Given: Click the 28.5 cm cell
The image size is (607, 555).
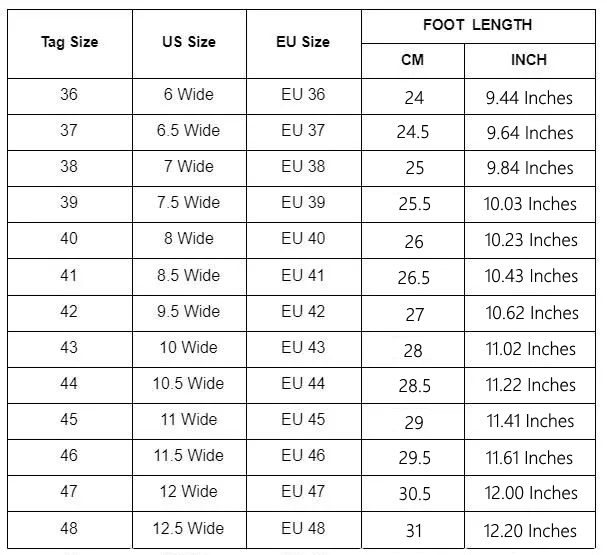Looking at the screenshot, I should pyautogui.click(x=413, y=385).
